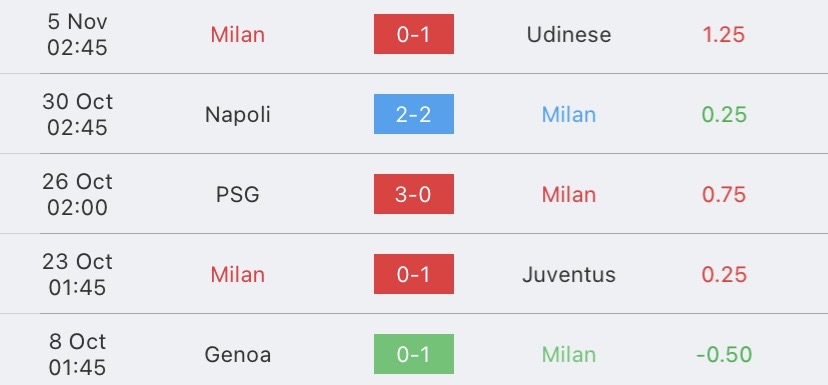Open the Genoa 0-1 Milan green score box
This screenshot has width=828, height=385.
coord(413,354)
